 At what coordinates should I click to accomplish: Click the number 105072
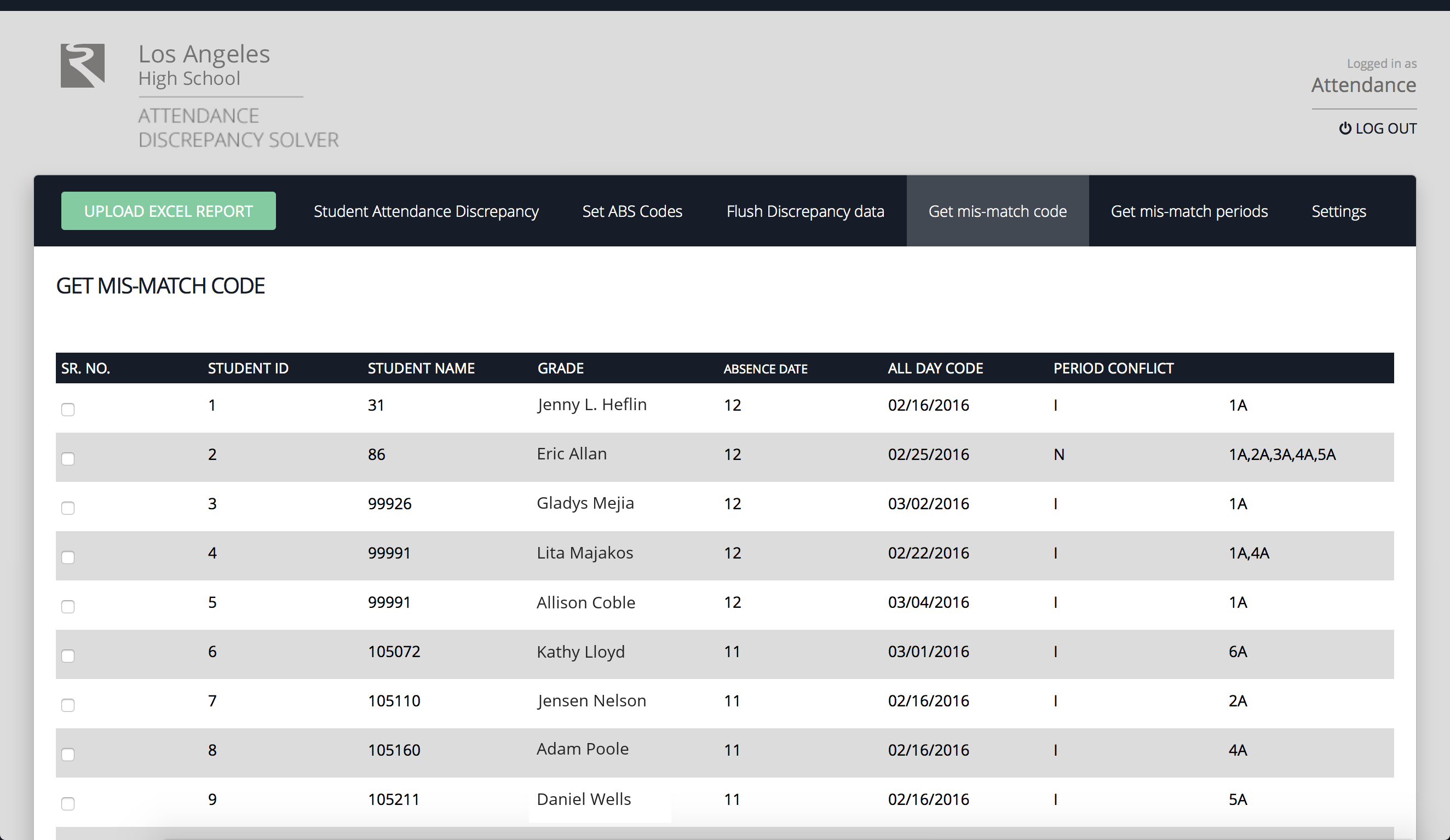394,652
